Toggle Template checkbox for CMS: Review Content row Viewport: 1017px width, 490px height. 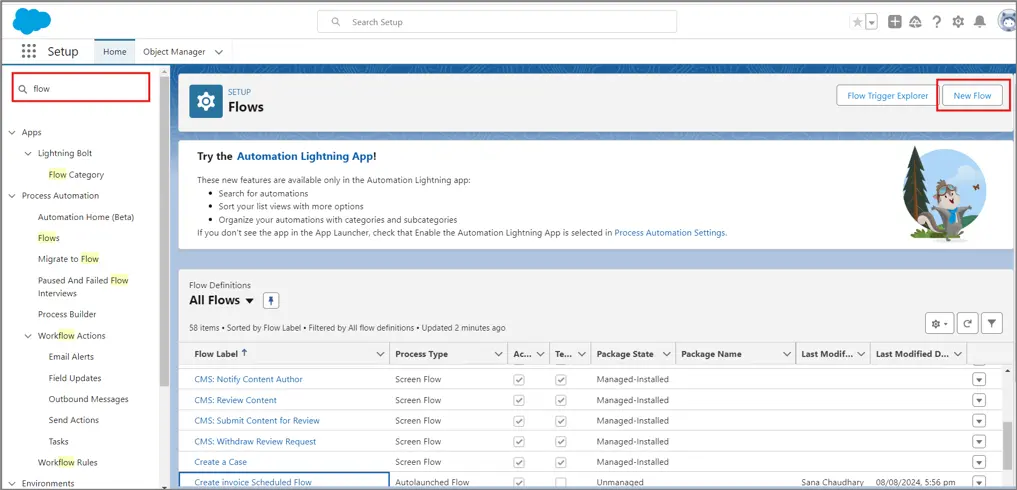(561, 400)
